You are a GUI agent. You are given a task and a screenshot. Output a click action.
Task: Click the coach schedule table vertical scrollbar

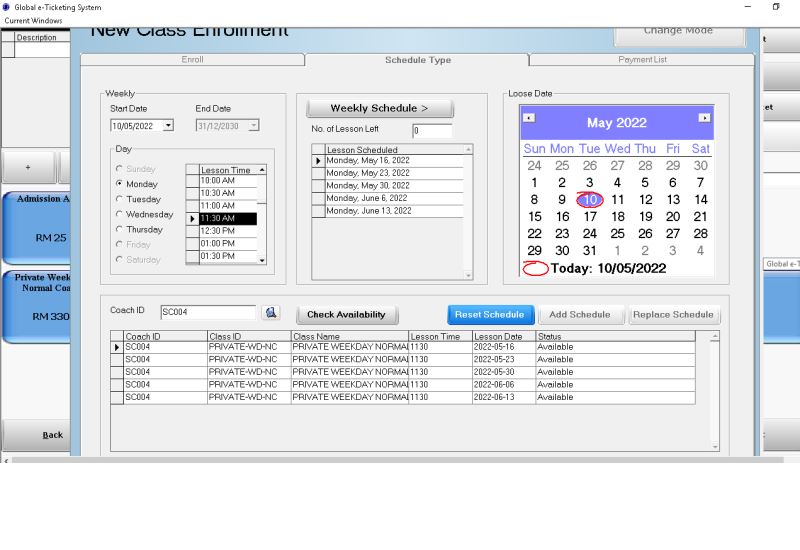coord(714,390)
